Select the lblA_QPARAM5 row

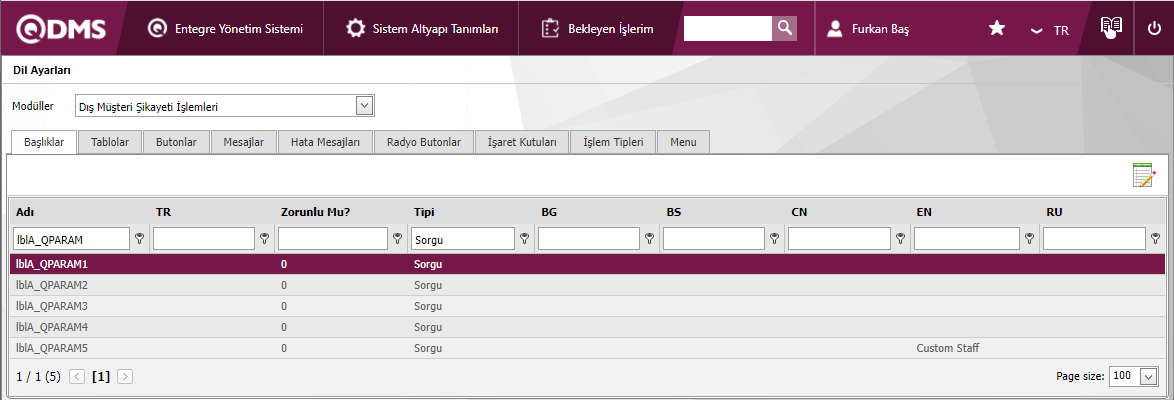tap(52, 348)
